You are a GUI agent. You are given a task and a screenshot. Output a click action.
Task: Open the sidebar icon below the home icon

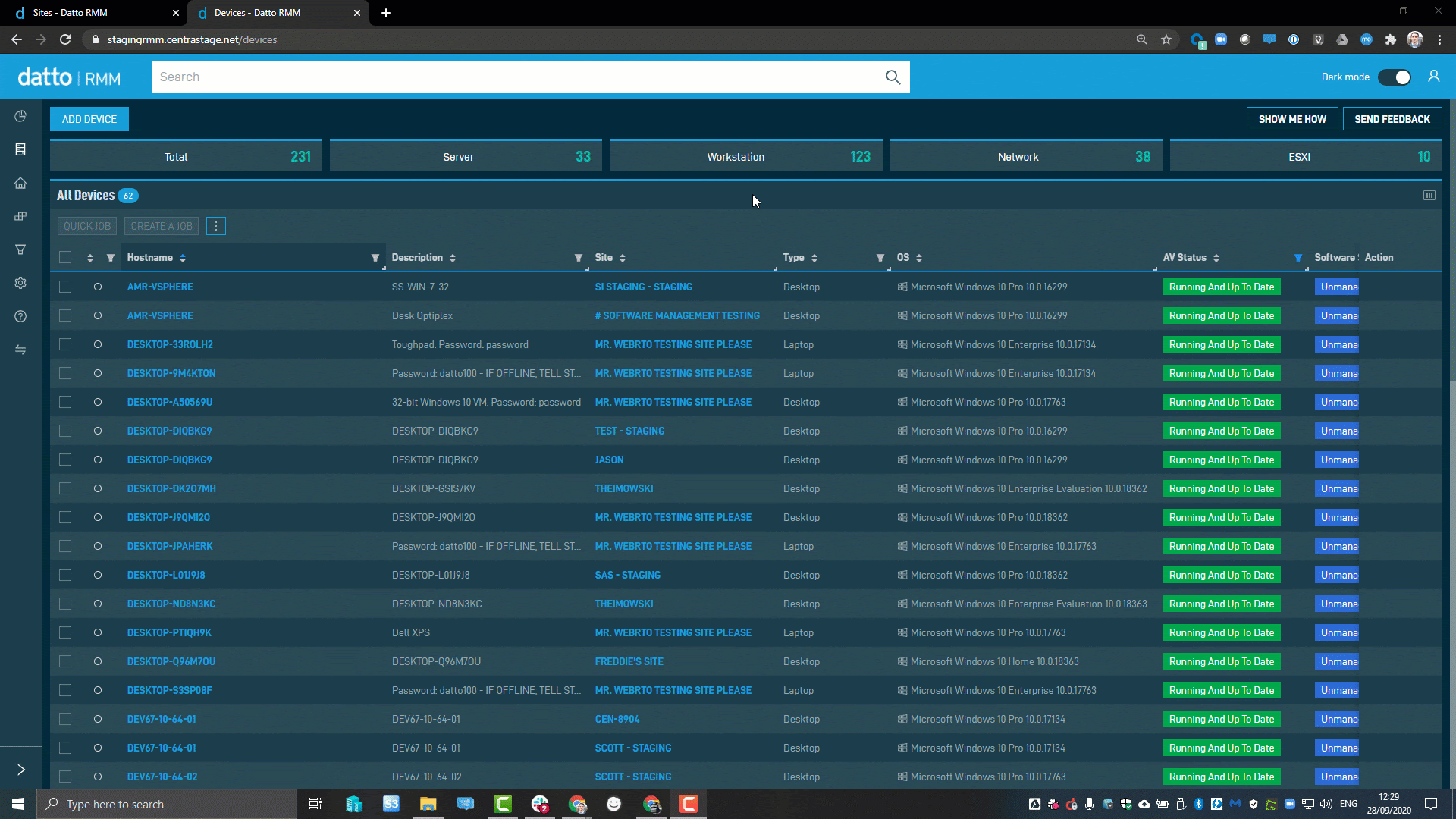(20, 216)
